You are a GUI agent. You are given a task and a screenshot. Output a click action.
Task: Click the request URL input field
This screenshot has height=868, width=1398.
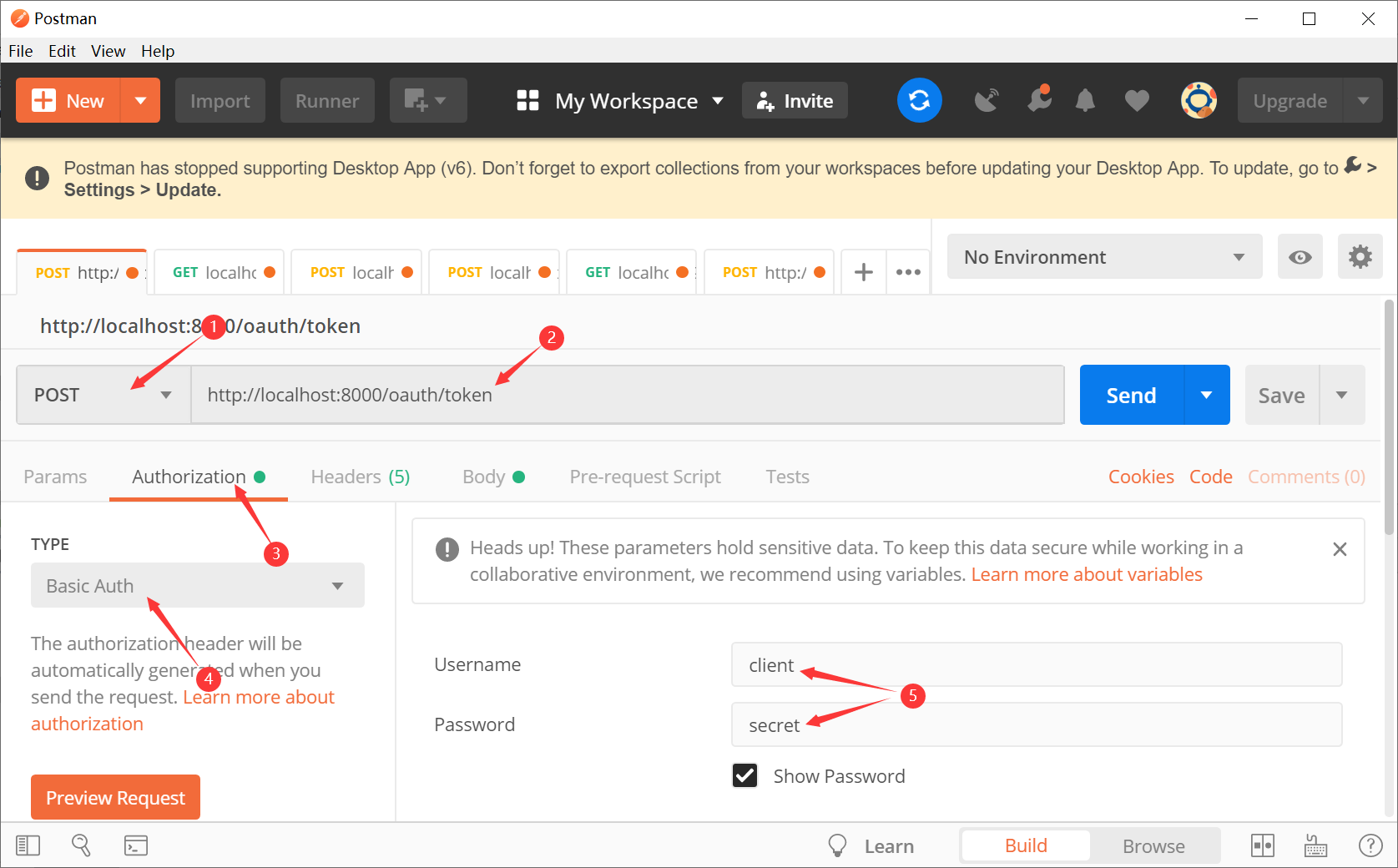pos(628,395)
